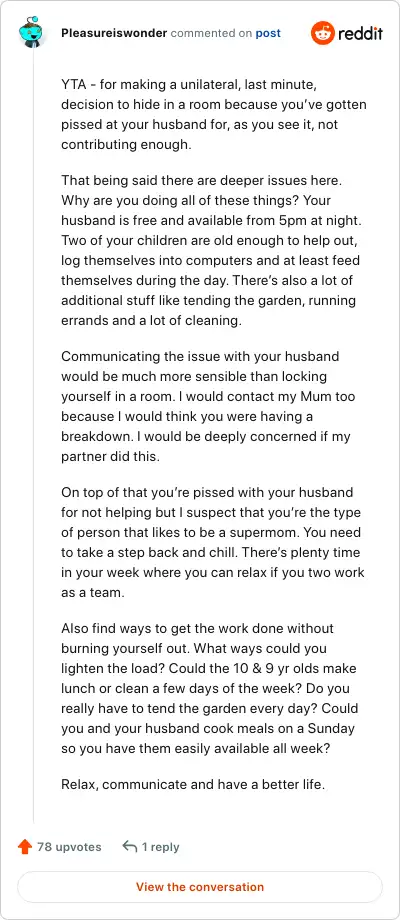Click the paragraph beginning "Communicating the issue"
This screenshot has height=920, width=400.
click(208, 407)
